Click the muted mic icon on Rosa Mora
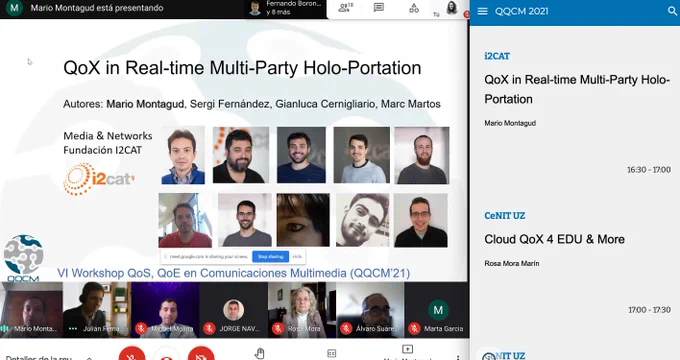This screenshot has height=360, width=680. coord(278,328)
